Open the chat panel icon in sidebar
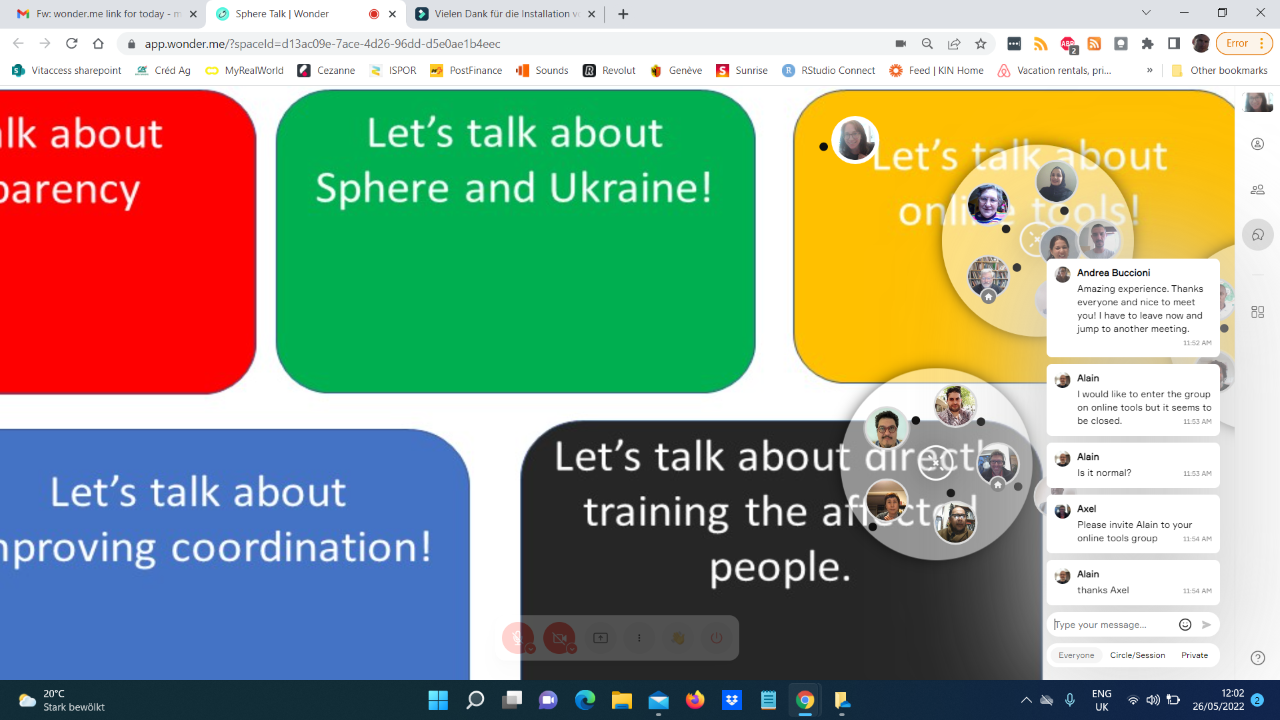This screenshot has width=1280, height=720. click(1257, 235)
